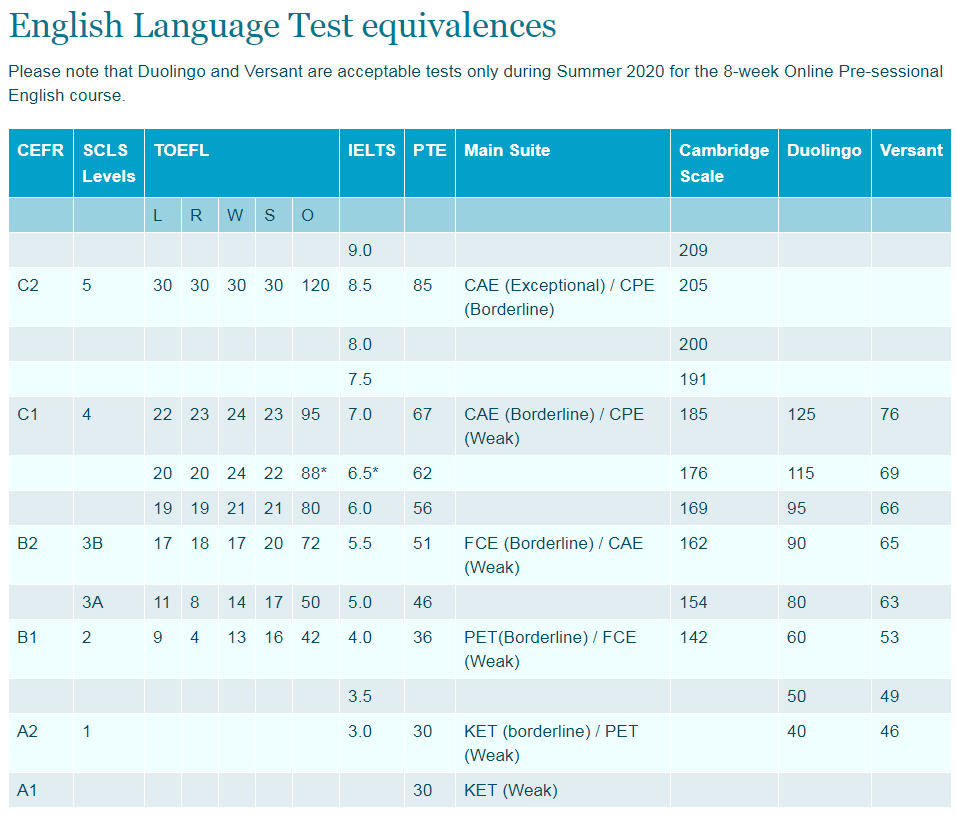Click the TOEFL 'S' sub-header

(273, 215)
